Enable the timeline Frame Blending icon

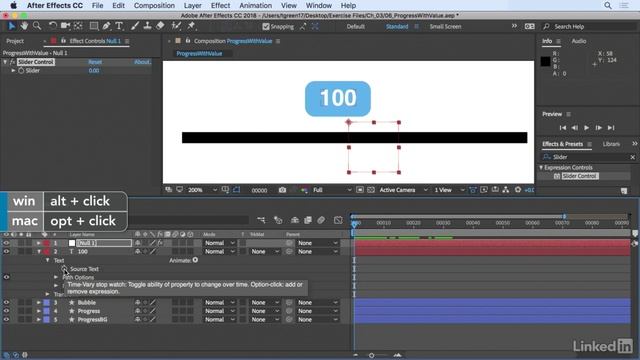pos(308,220)
